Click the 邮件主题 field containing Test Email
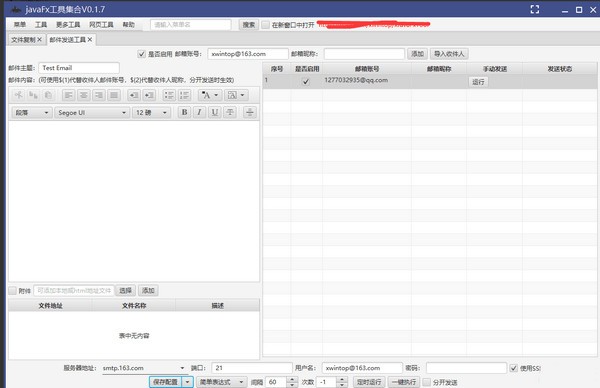 [79, 68]
